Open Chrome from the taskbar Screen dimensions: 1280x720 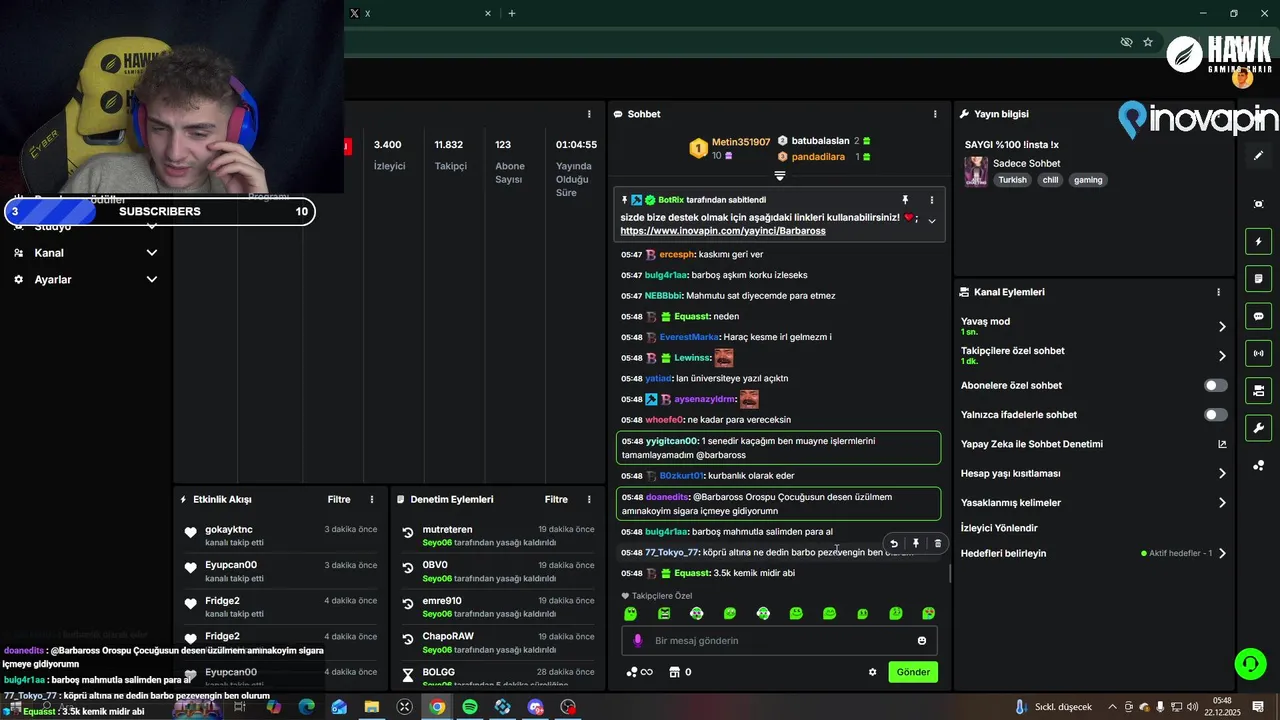[437, 707]
